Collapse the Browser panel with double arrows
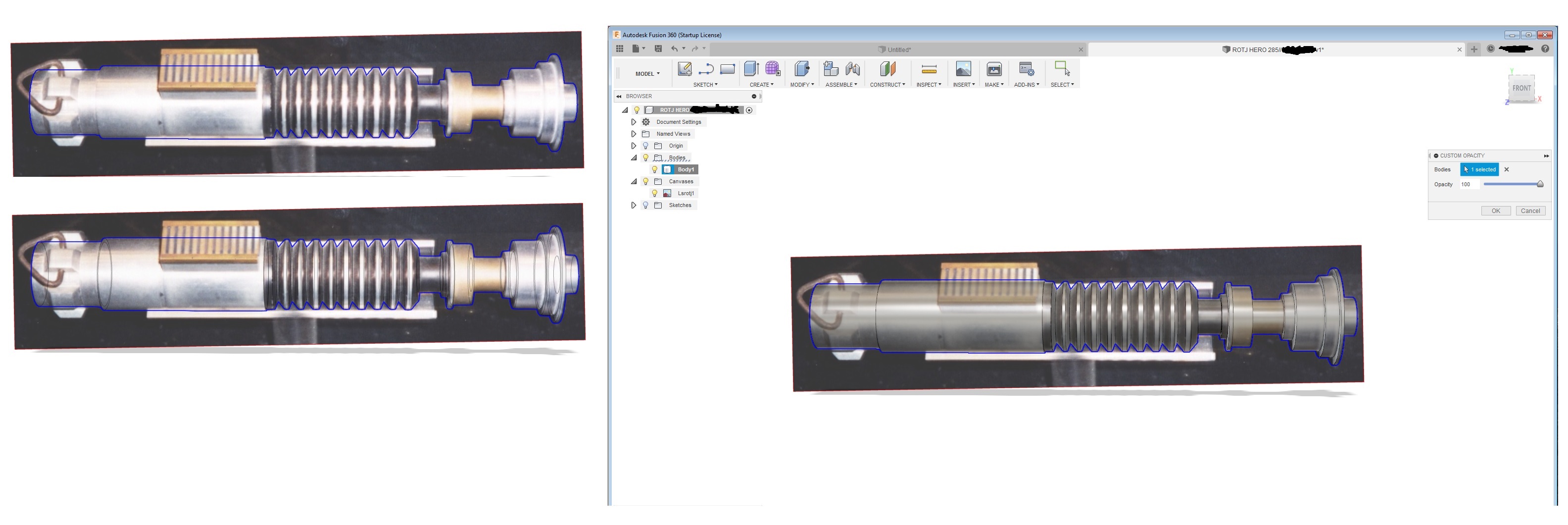The height and width of the screenshot is (525, 1568). [619, 96]
